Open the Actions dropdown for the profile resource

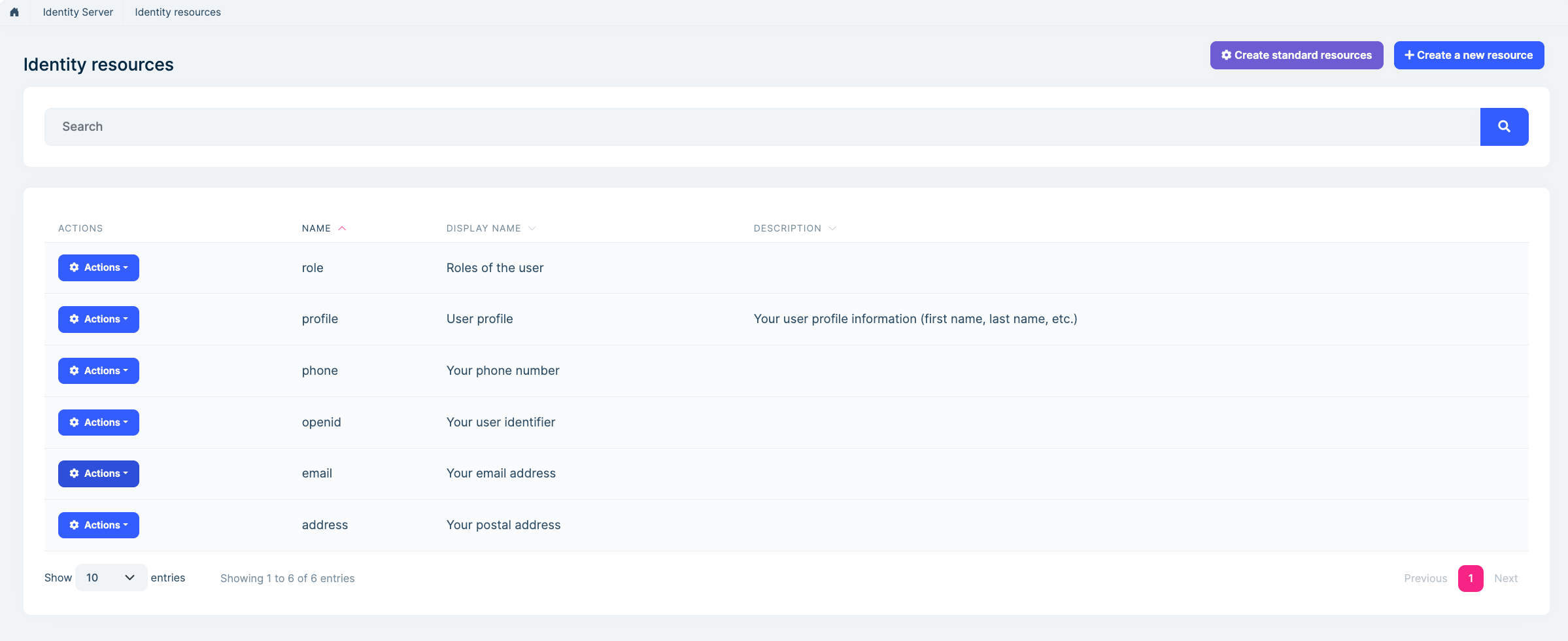click(x=98, y=319)
